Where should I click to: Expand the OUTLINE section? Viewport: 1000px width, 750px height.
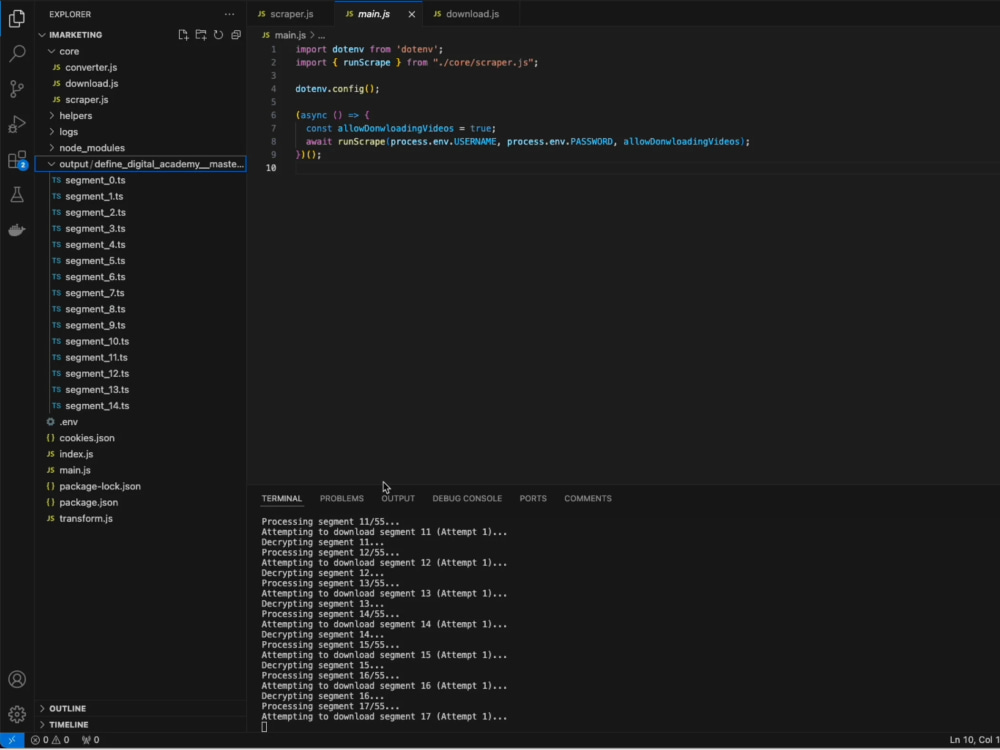click(140, 709)
